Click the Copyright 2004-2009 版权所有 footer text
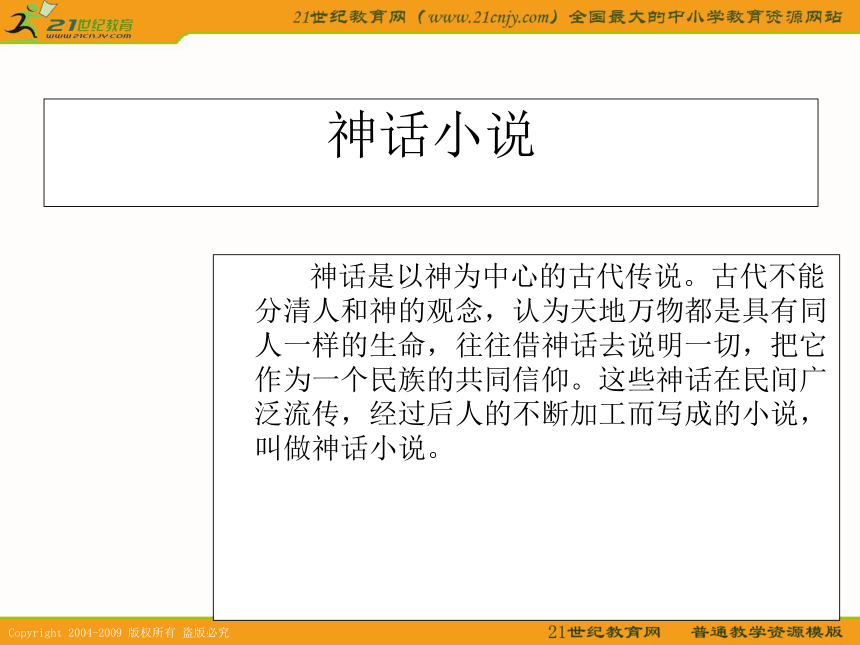This screenshot has width=860, height=645. click(118, 632)
